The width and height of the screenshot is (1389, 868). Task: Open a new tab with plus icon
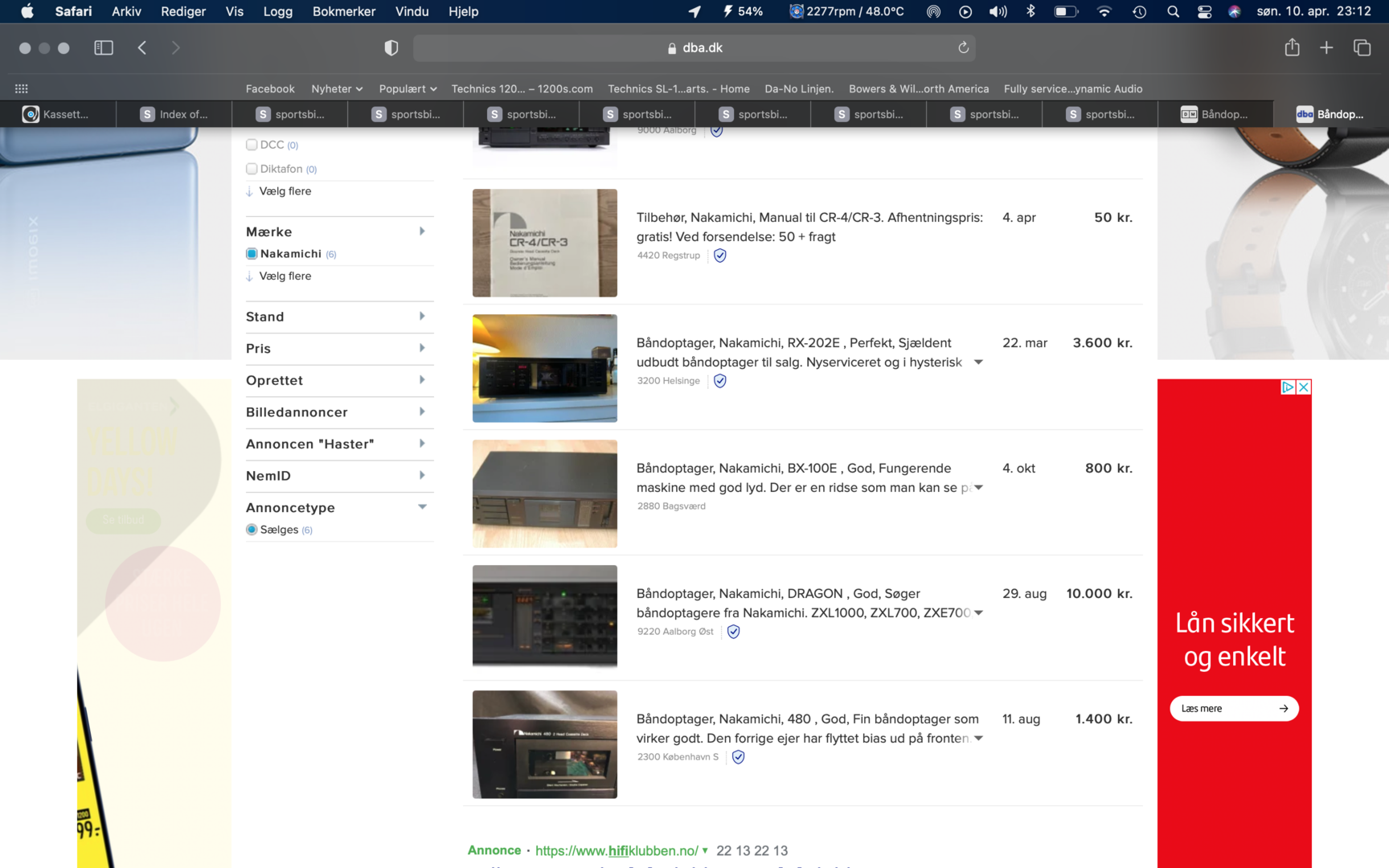[x=1326, y=47]
